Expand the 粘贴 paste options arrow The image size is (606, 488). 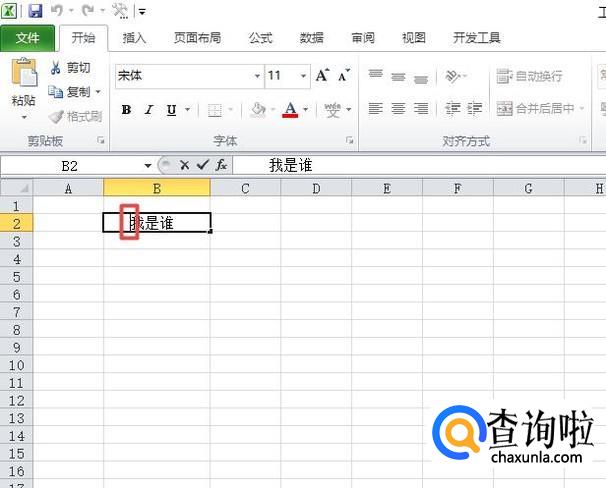pos(24,117)
